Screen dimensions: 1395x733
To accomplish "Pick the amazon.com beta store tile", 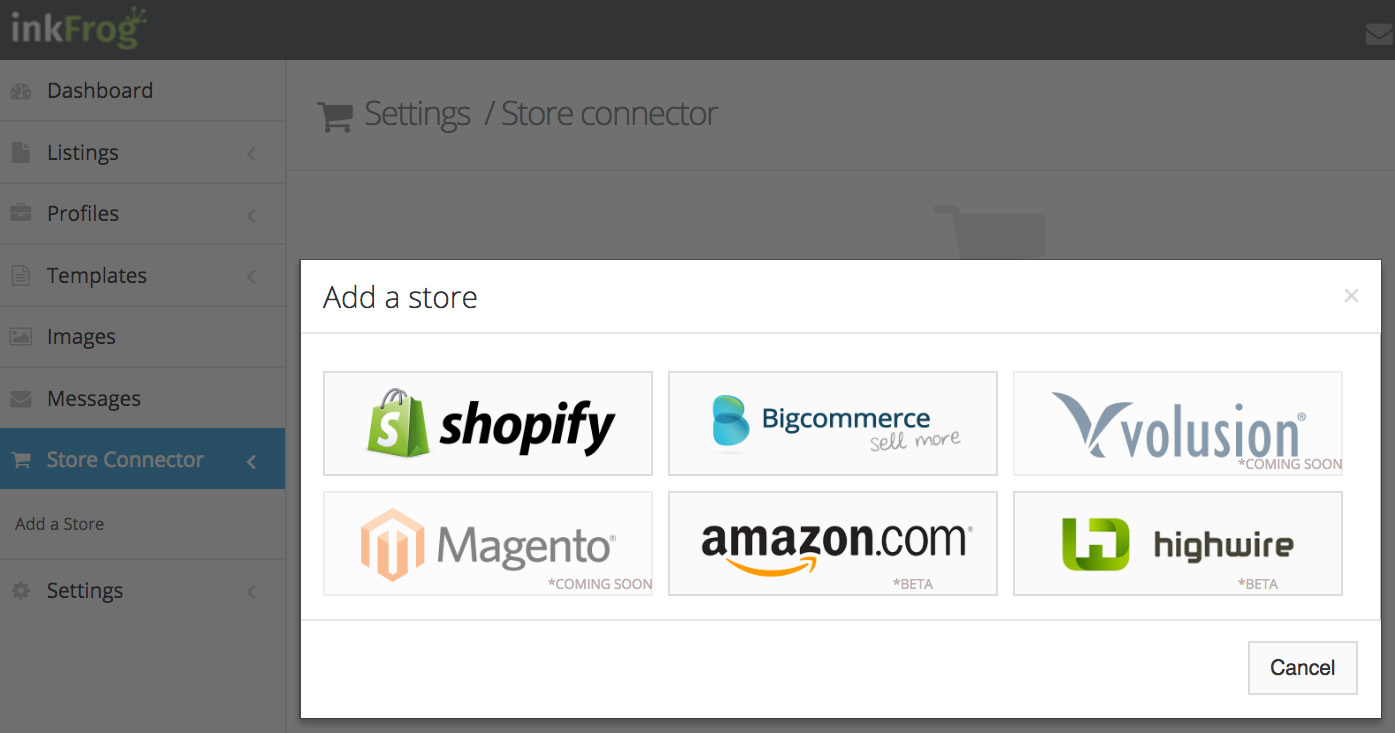I will [x=832, y=543].
